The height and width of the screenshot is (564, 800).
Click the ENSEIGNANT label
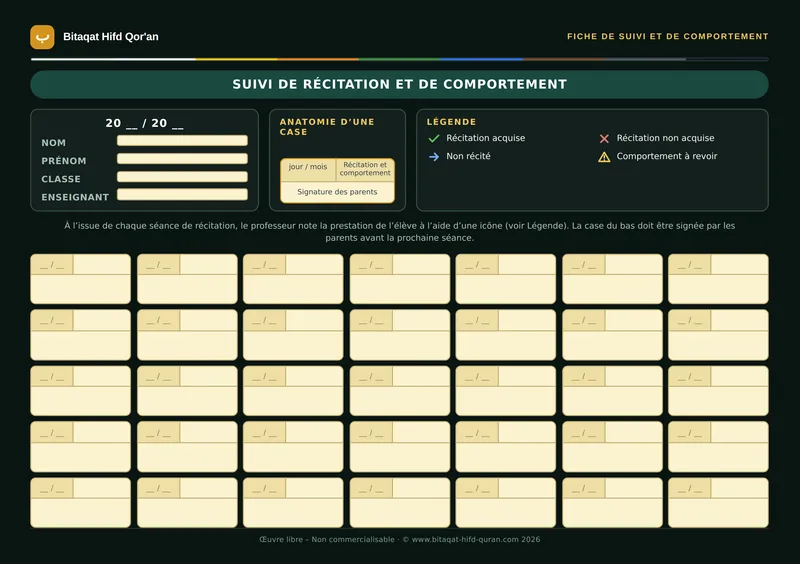[75, 197]
